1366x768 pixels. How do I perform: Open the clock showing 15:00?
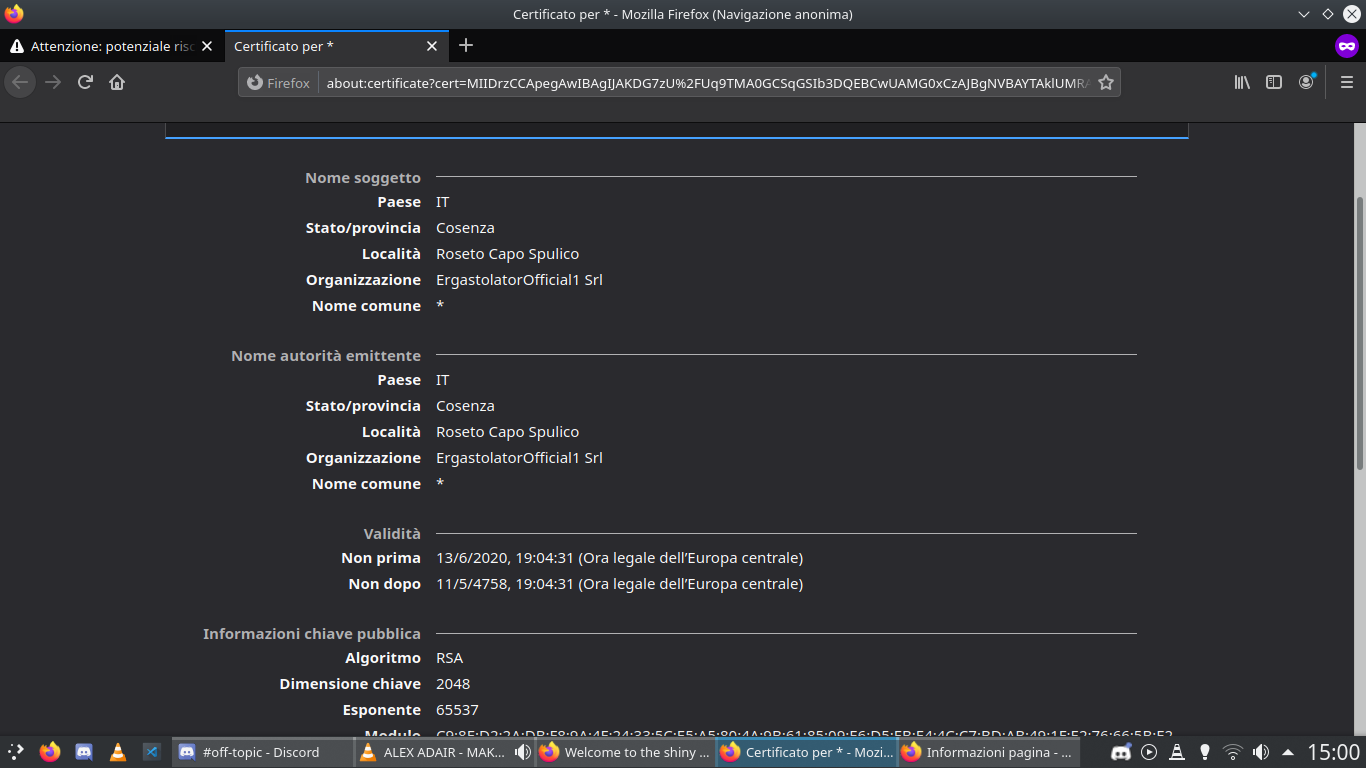point(1333,752)
